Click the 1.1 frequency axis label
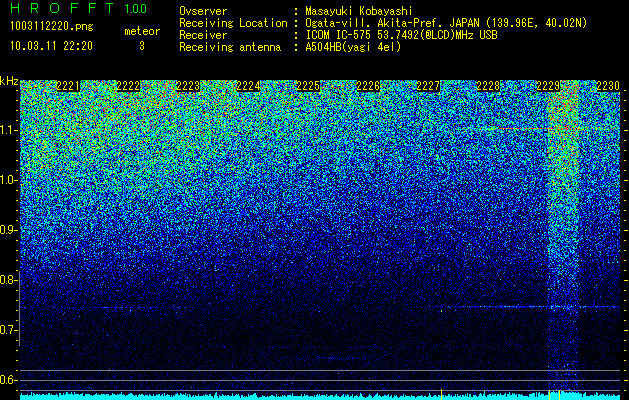Image resolution: width=629 pixels, height=400 pixels. (8, 130)
